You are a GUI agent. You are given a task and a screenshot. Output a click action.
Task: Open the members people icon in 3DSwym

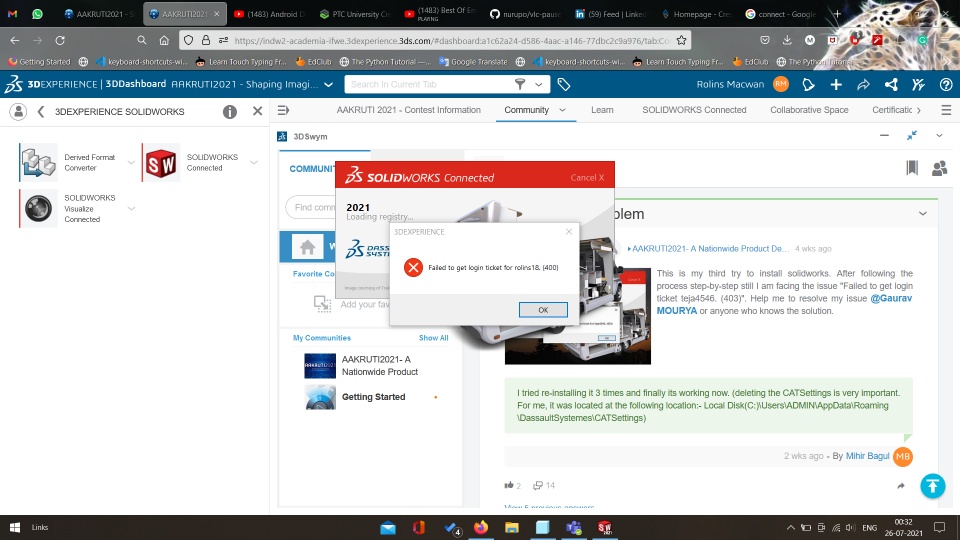[x=939, y=168]
